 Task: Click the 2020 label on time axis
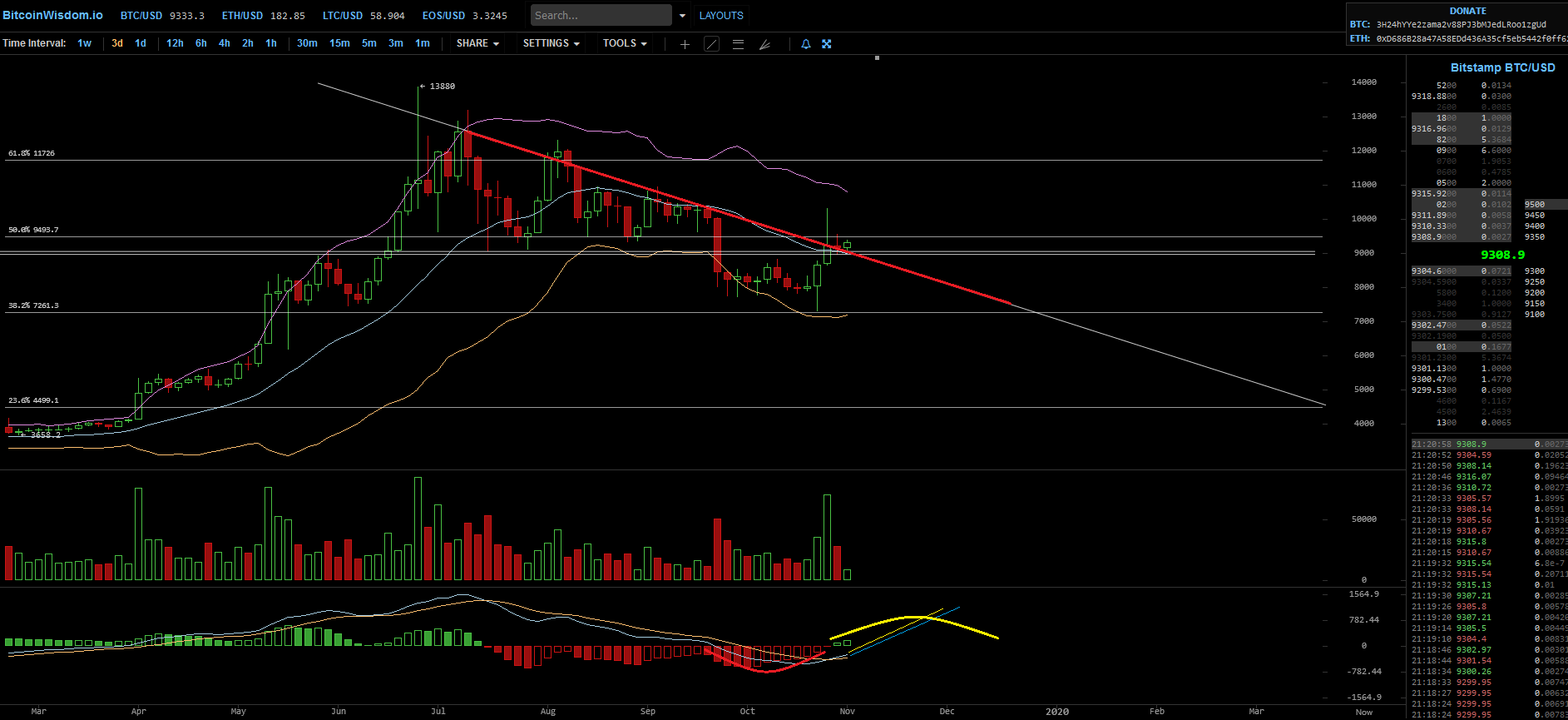tap(1057, 712)
